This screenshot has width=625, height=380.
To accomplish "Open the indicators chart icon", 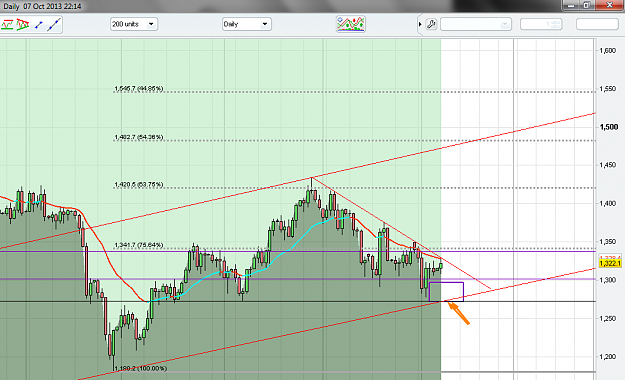I will [x=350, y=24].
